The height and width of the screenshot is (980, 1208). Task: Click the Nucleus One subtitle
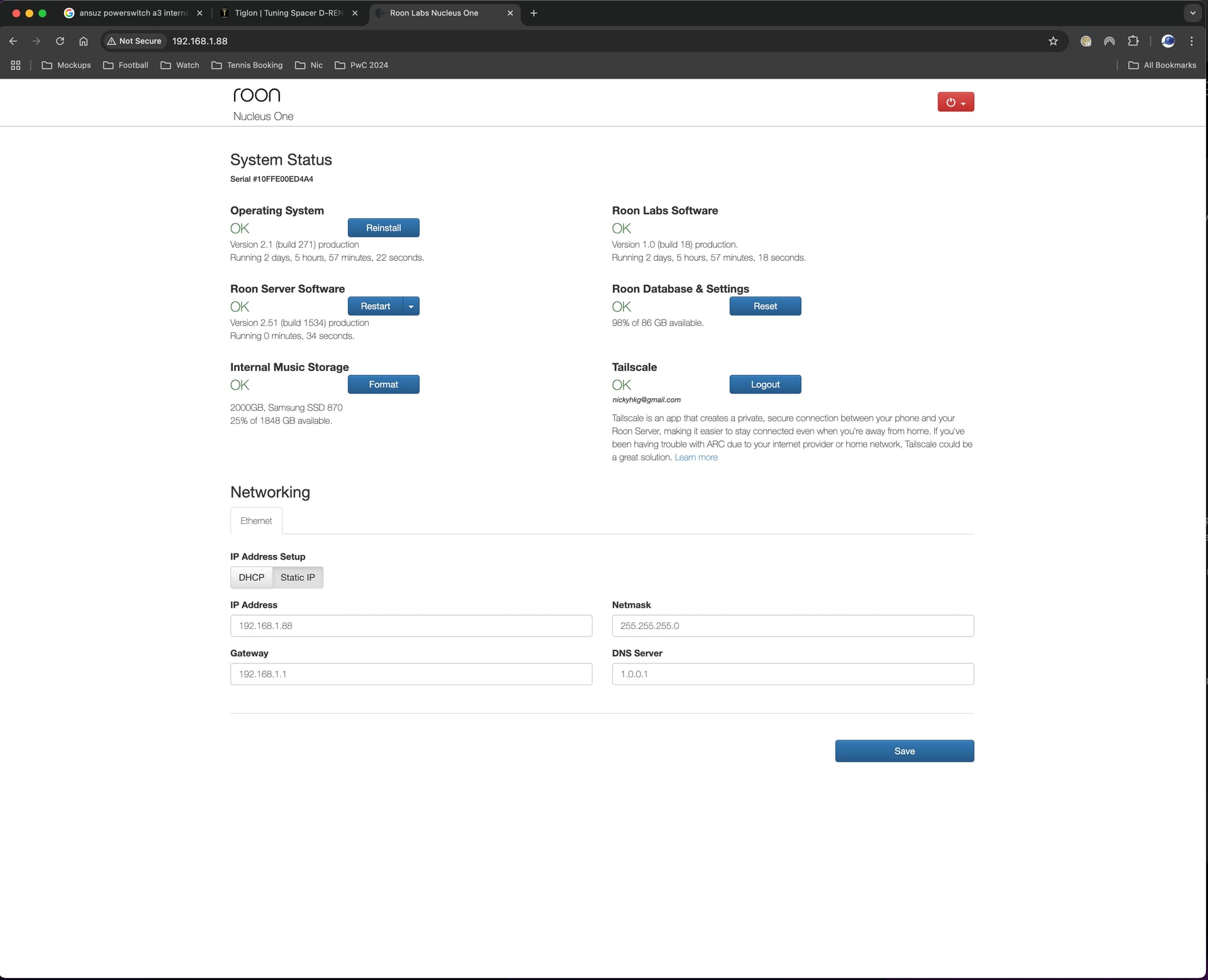[263, 116]
